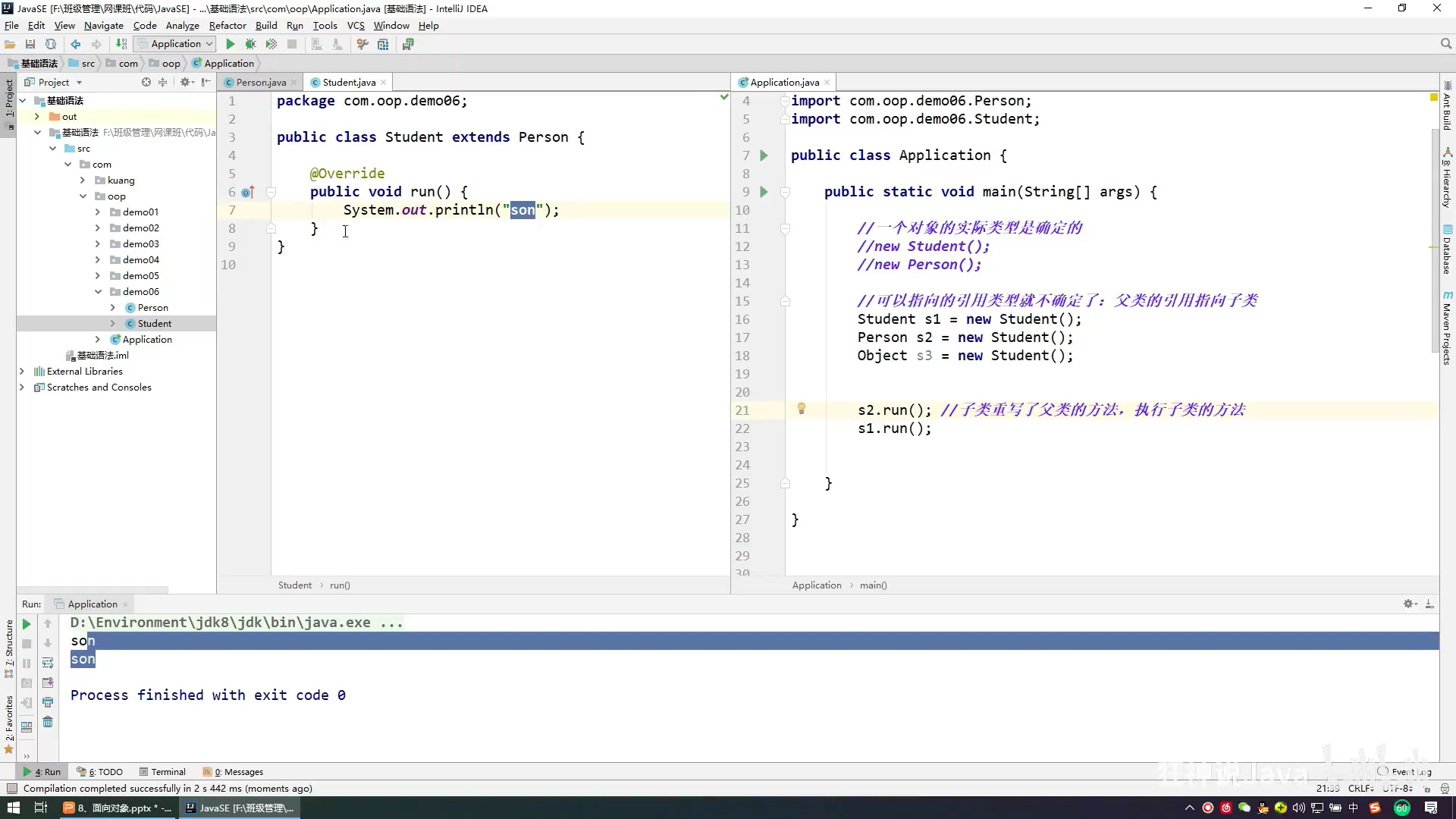Open Project Structure from the toolbar

click(x=383, y=44)
